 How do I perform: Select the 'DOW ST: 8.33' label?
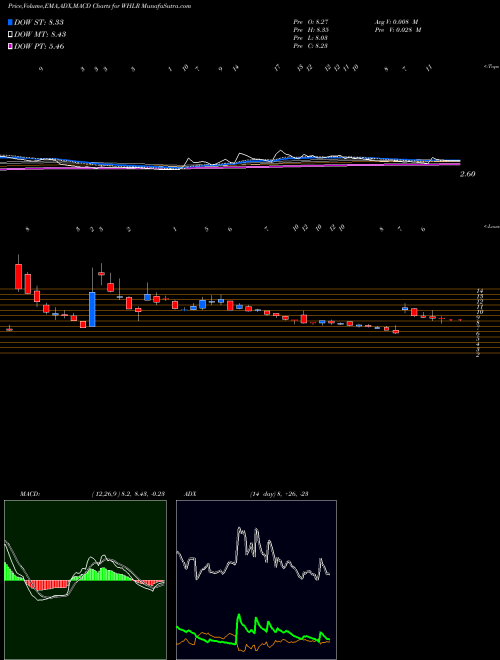[x=39, y=22]
